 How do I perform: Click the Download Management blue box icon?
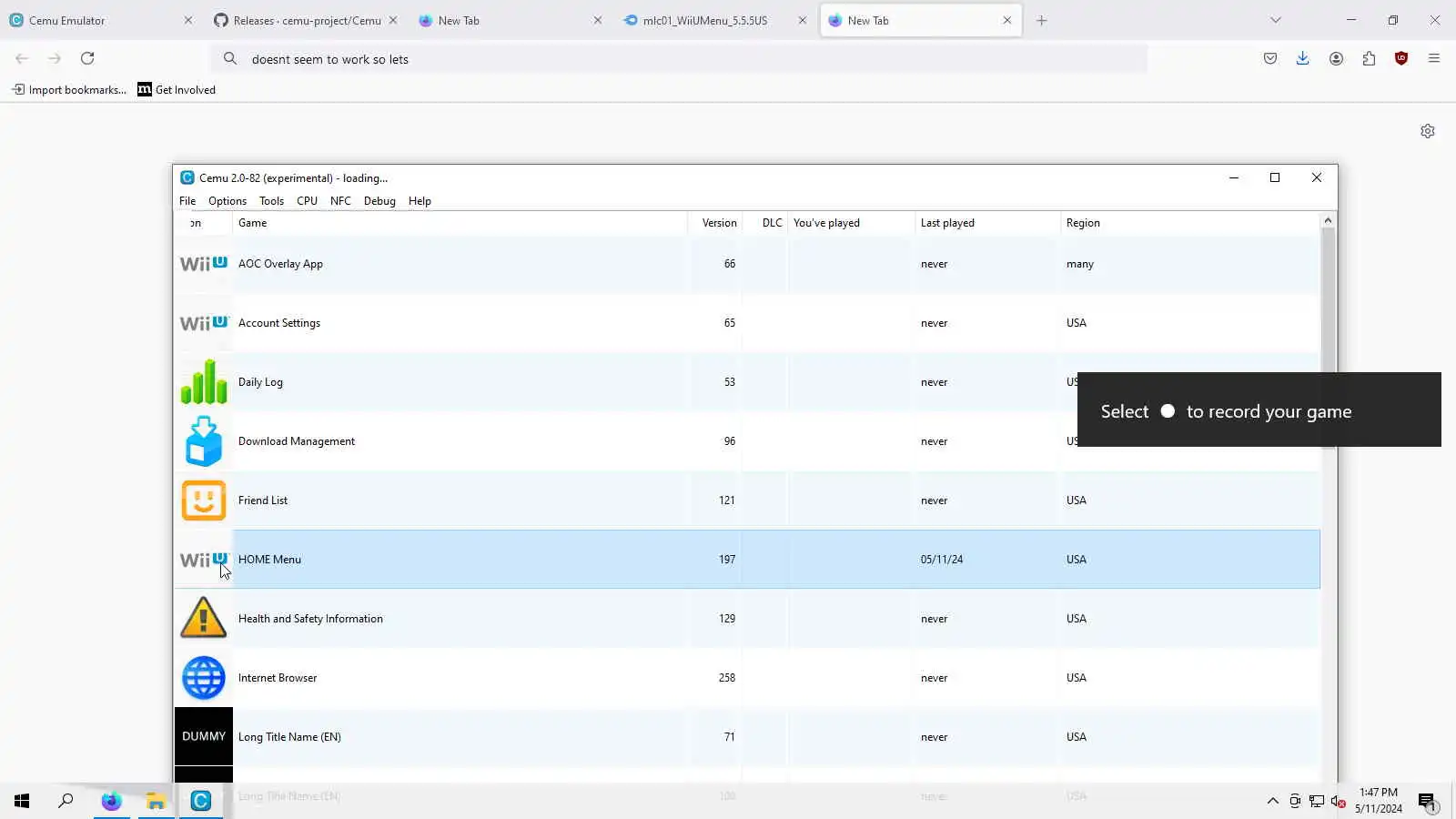(x=204, y=441)
